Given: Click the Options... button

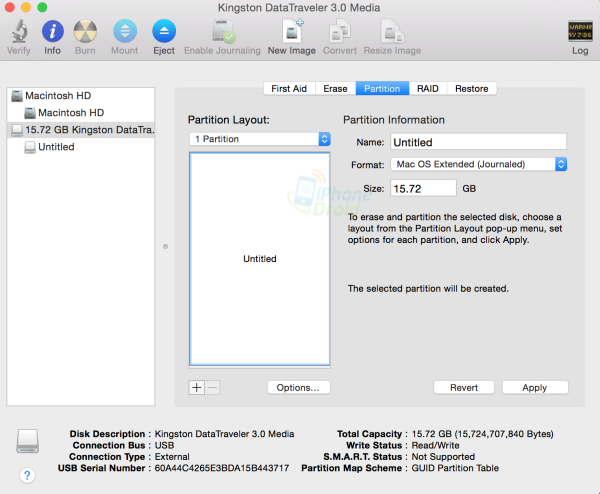Looking at the screenshot, I should pyautogui.click(x=298, y=388).
